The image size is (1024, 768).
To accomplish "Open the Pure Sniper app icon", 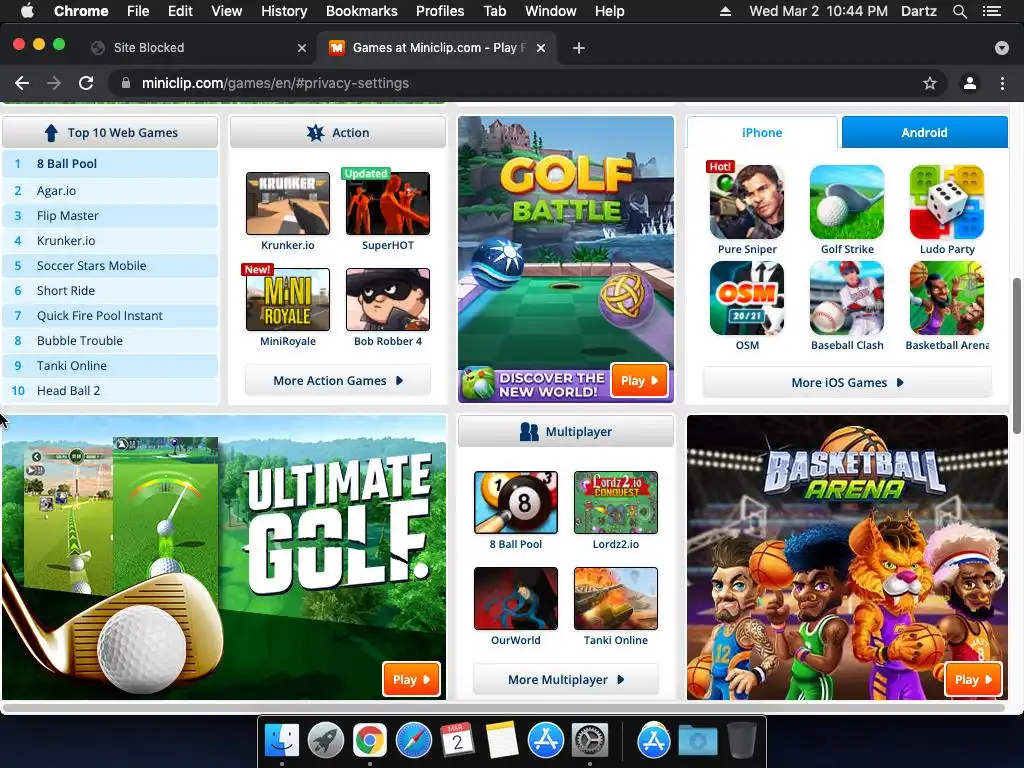I will [x=747, y=202].
